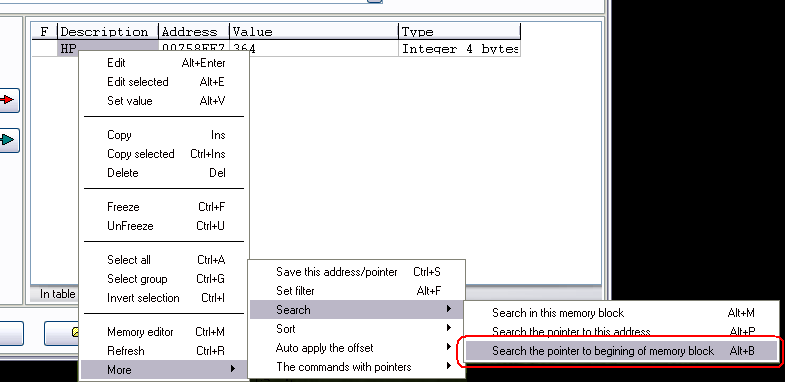
Task: Click the teal arrow button on left
Action: click(x=8, y=140)
